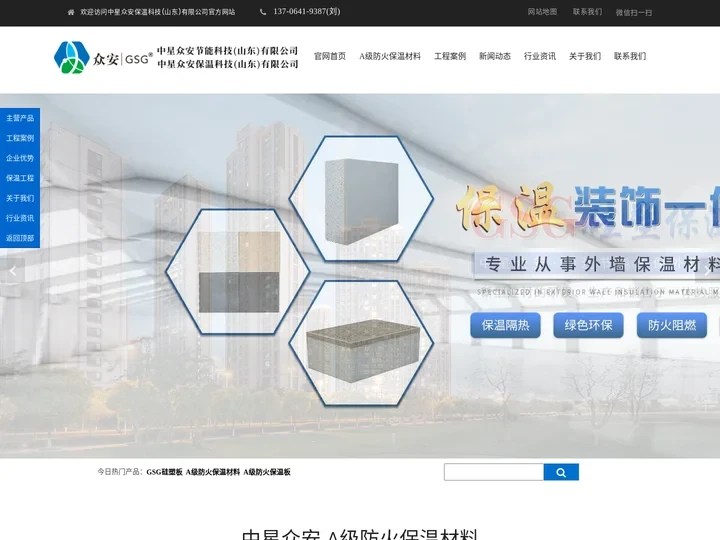720x540 pixels.
Task: Open 联系我们 in the main navigation
Action: 630,56
